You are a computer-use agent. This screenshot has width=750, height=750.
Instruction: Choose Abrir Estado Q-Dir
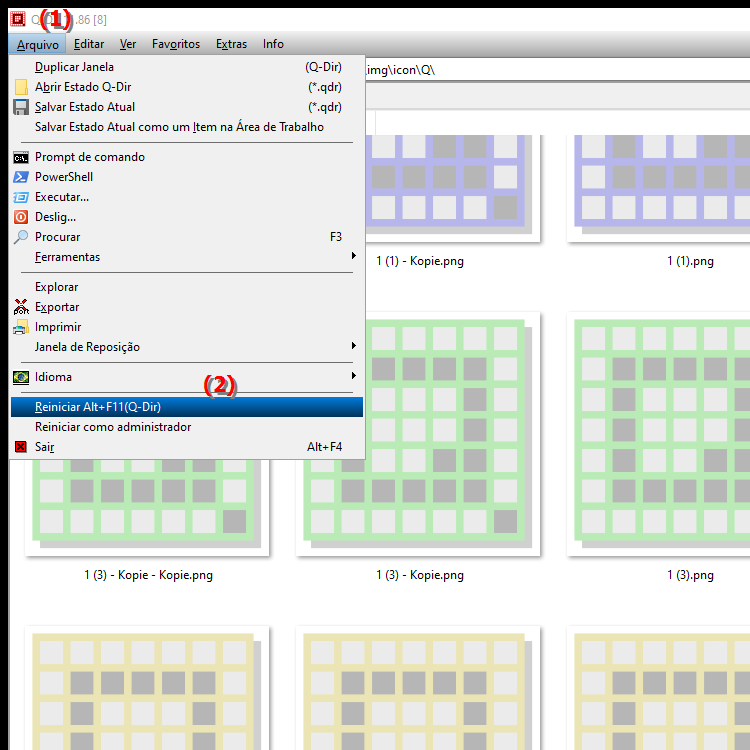point(187,87)
